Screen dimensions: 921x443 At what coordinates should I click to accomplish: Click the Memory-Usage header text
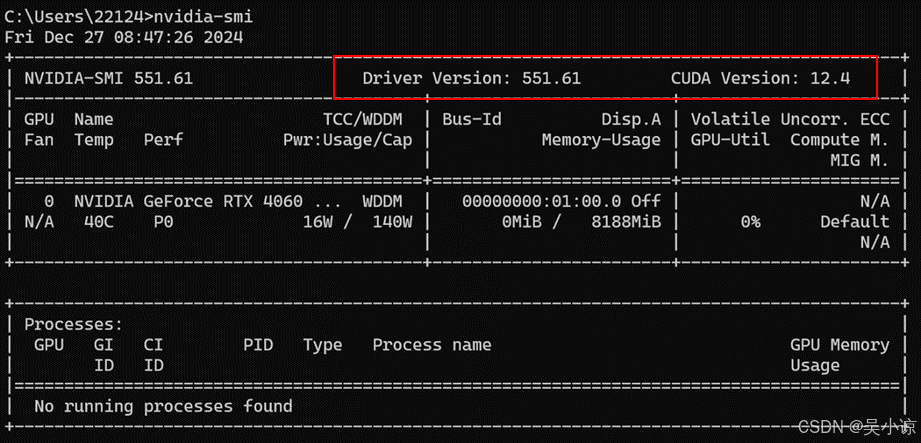coord(601,140)
